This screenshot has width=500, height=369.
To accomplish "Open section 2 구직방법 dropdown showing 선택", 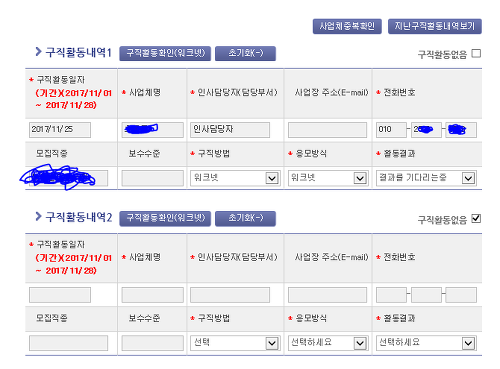I will [x=235, y=343].
